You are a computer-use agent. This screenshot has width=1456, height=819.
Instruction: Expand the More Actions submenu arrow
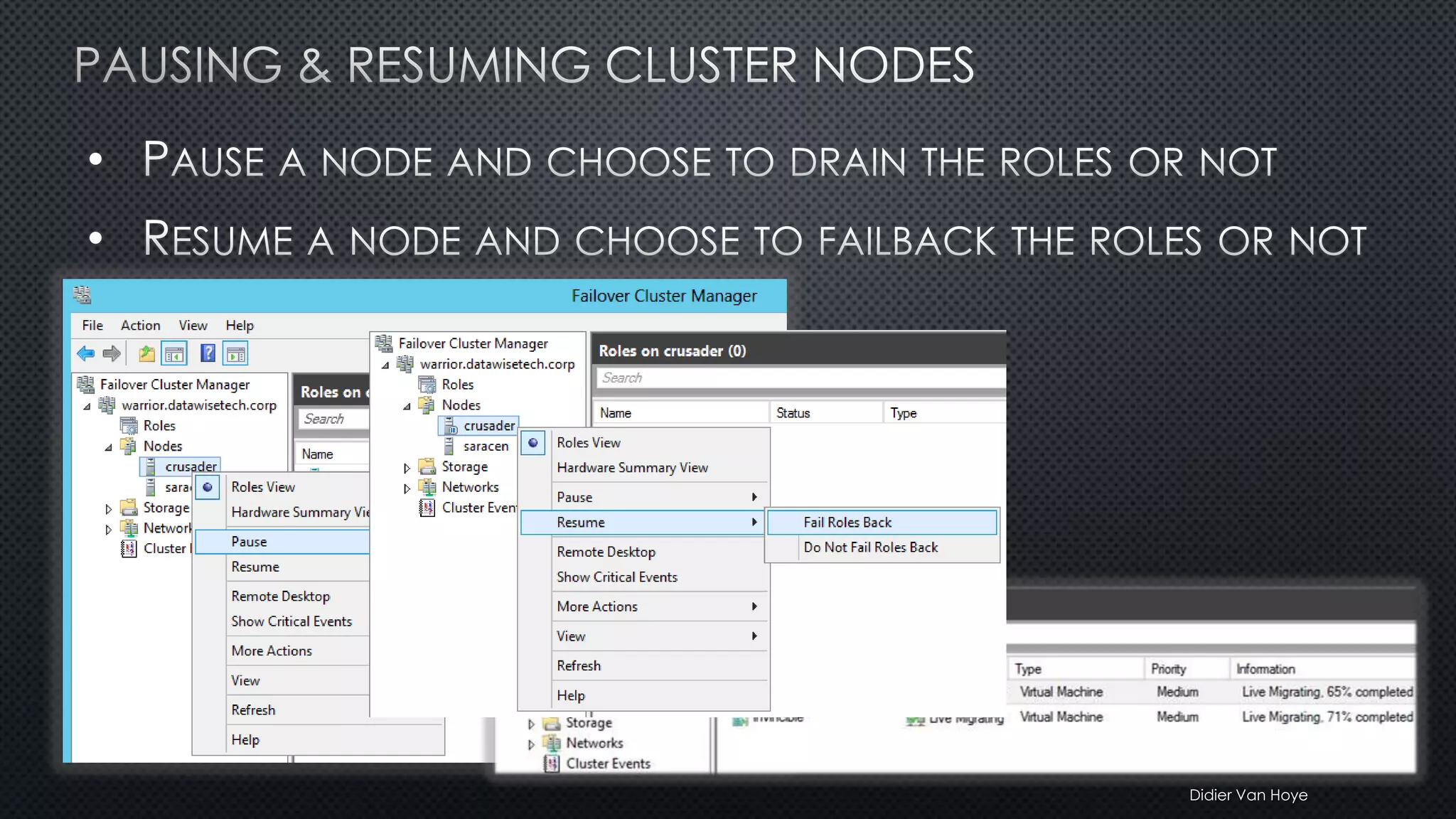(754, 606)
